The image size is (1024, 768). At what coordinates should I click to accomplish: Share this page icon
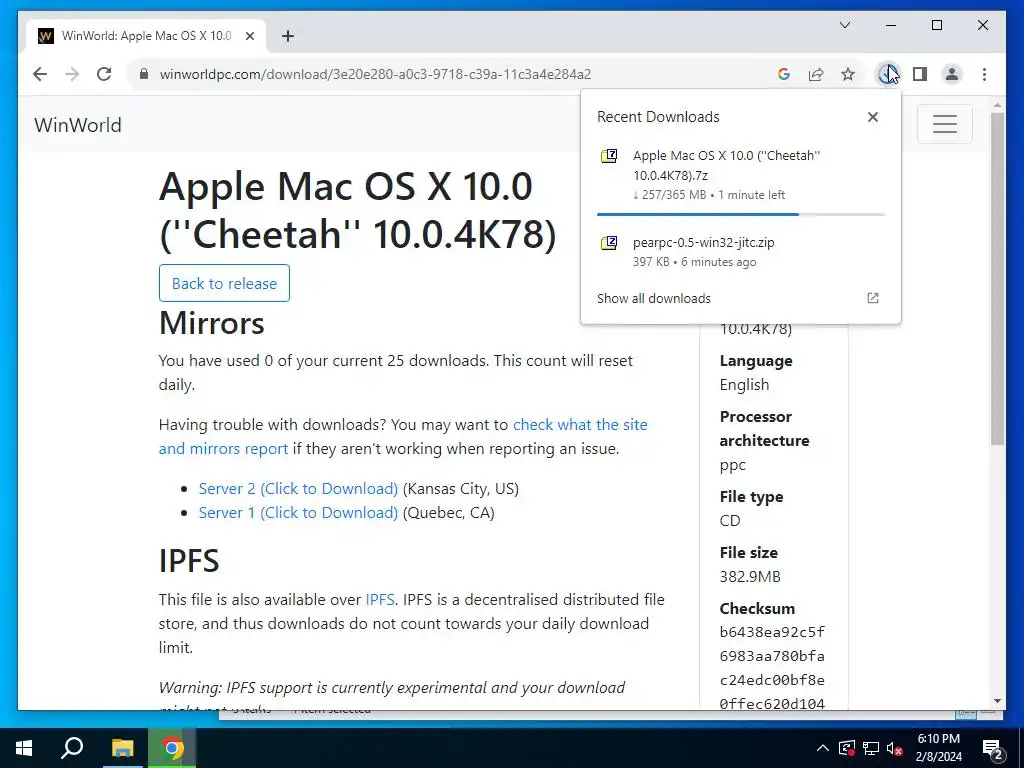pyautogui.click(x=816, y=74)
